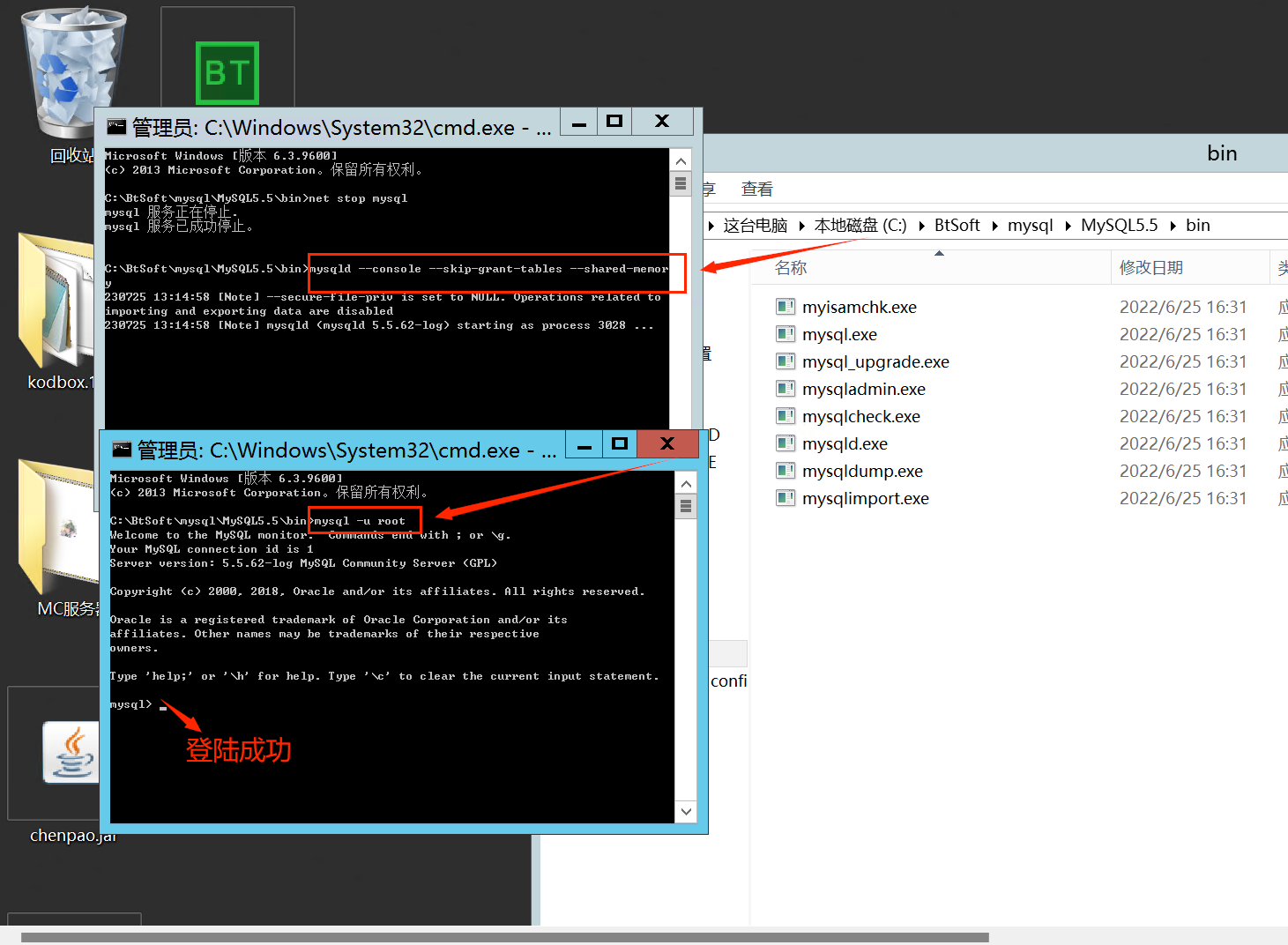Screen dimensions: 1288x945
Task: Click bin title of Explorer window
Action: pyautogui.click(x=1222, y=153)
